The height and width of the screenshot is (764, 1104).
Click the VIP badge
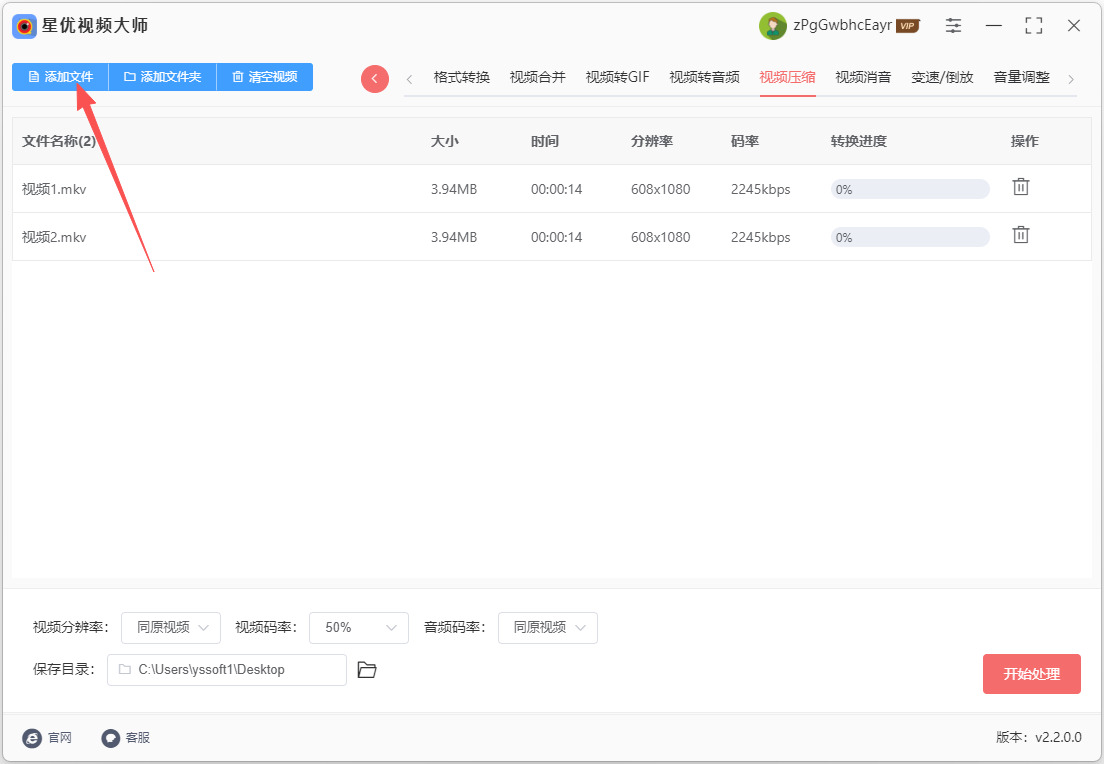[x=908, y=26]
